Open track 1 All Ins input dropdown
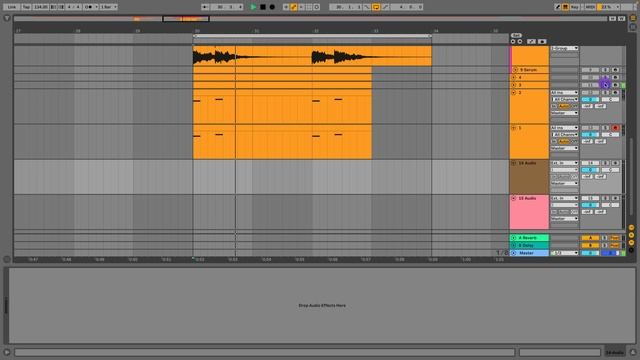Viewport: 640px width, 360px height. coord(564,128)
